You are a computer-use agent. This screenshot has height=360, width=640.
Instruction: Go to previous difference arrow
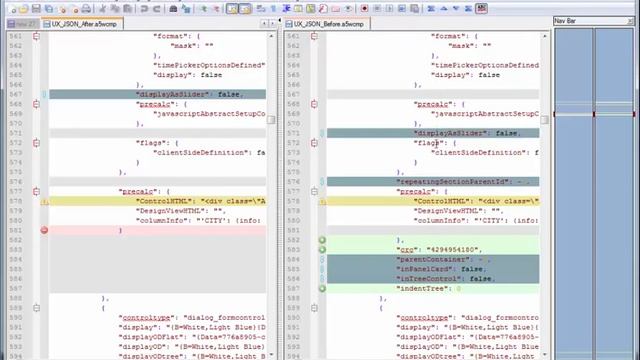point(444,9)
